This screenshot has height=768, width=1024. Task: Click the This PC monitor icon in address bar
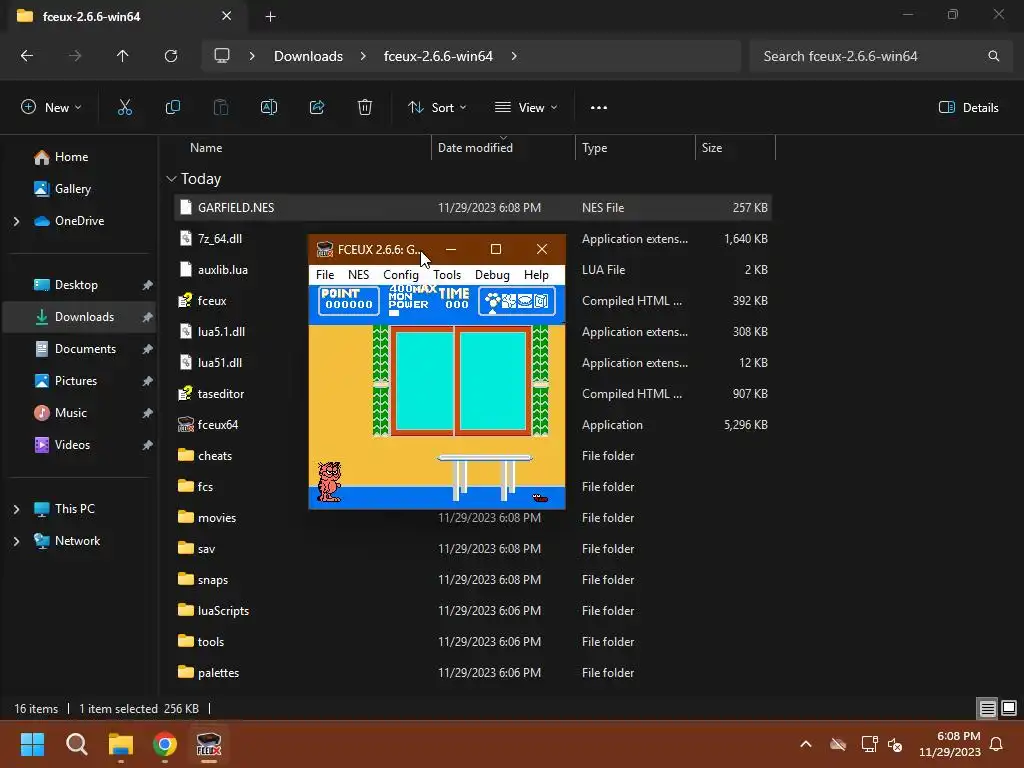[222, 56]
